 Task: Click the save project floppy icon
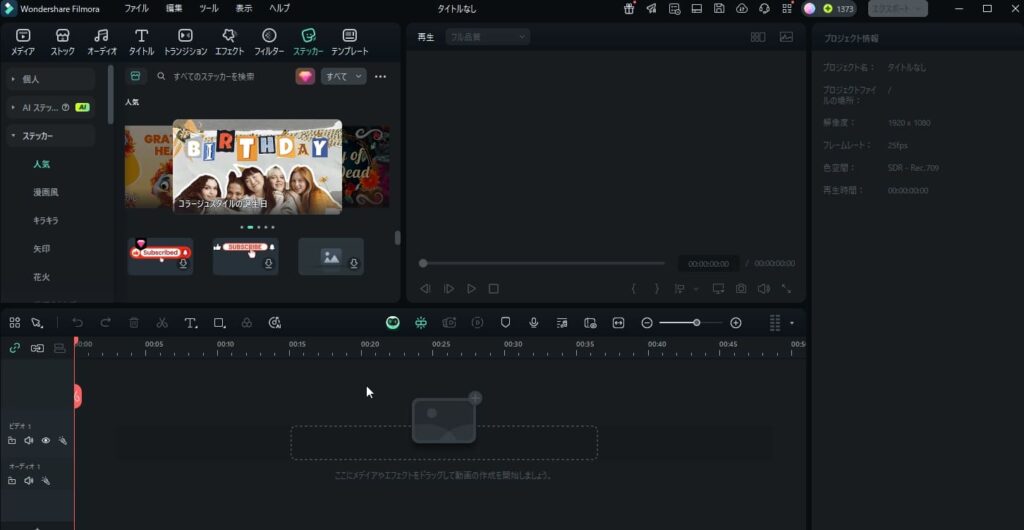tap(719, 8)
